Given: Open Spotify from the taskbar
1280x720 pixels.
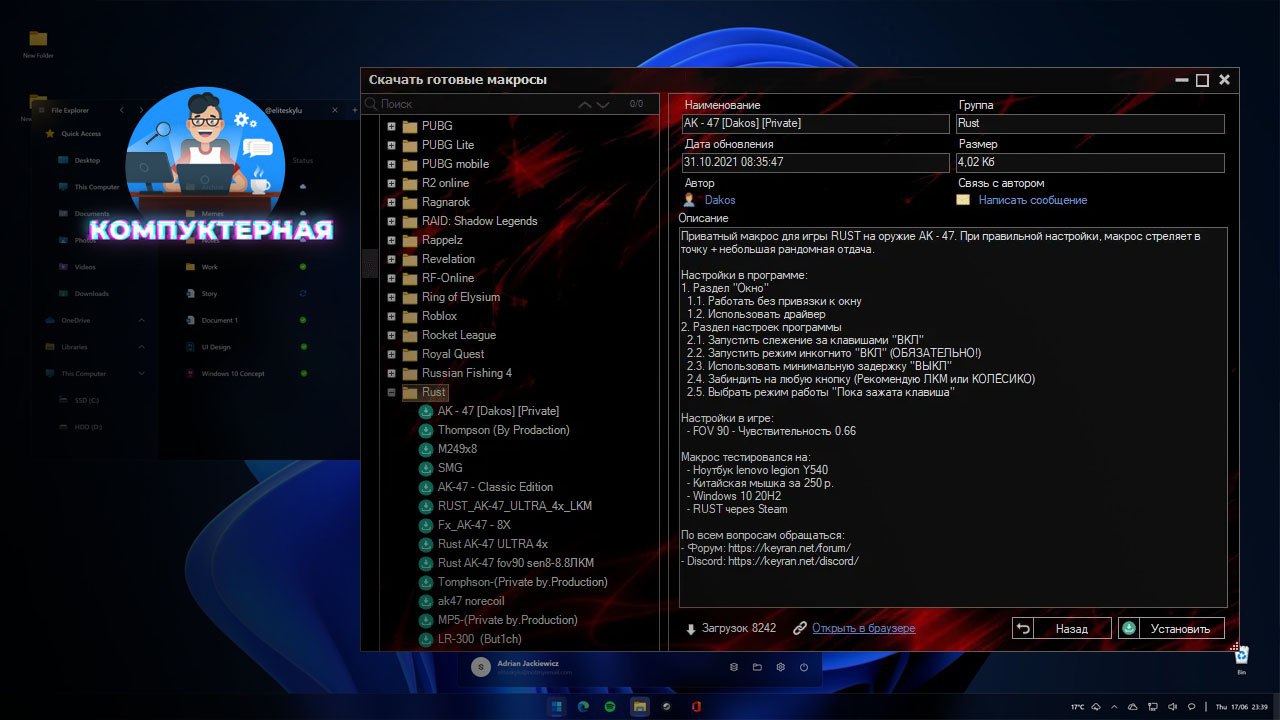Looking at the screenshot, I should (x=610, y=706).
